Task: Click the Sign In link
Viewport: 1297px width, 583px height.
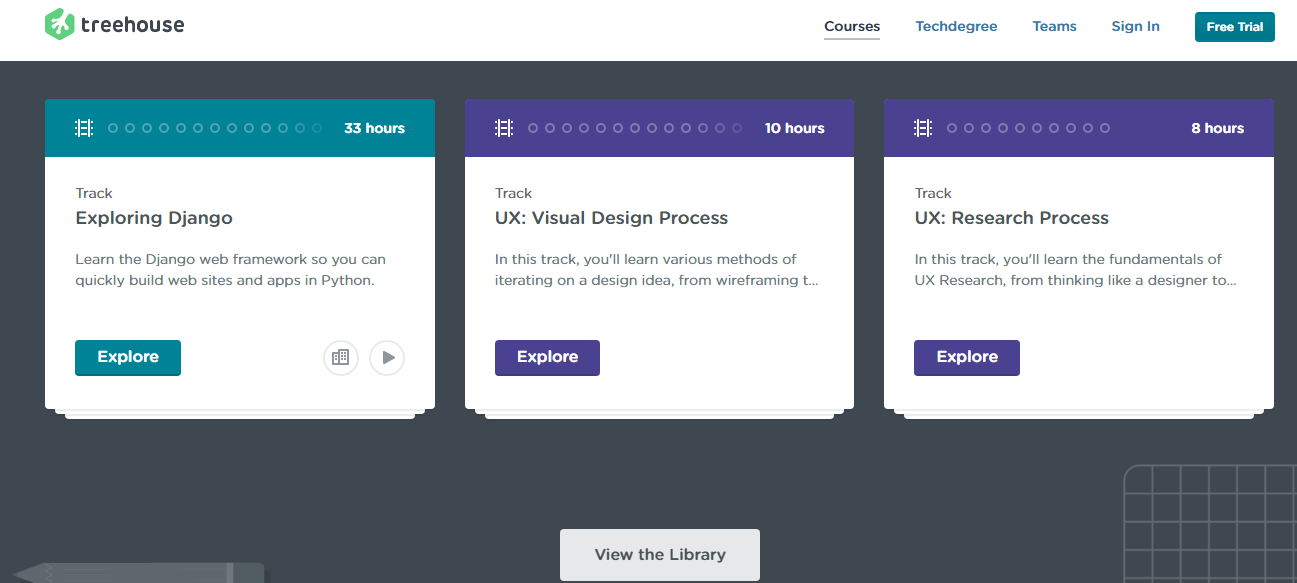Action: point(1135,27)
